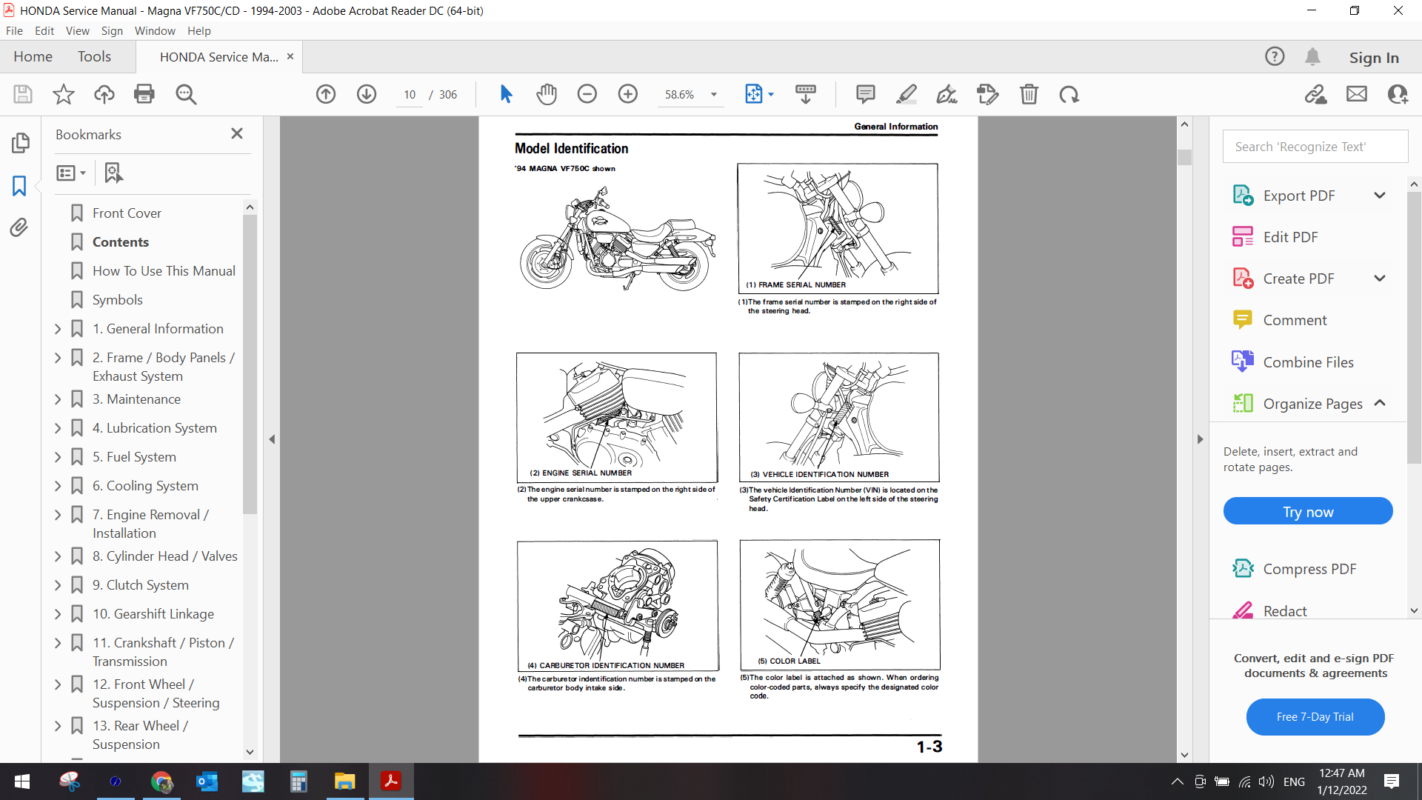This screenshot has width=1422, height=800.
Task: Close the HONDA Service Ma... tab
Action: pyautogui.click(x=291, y=57)
